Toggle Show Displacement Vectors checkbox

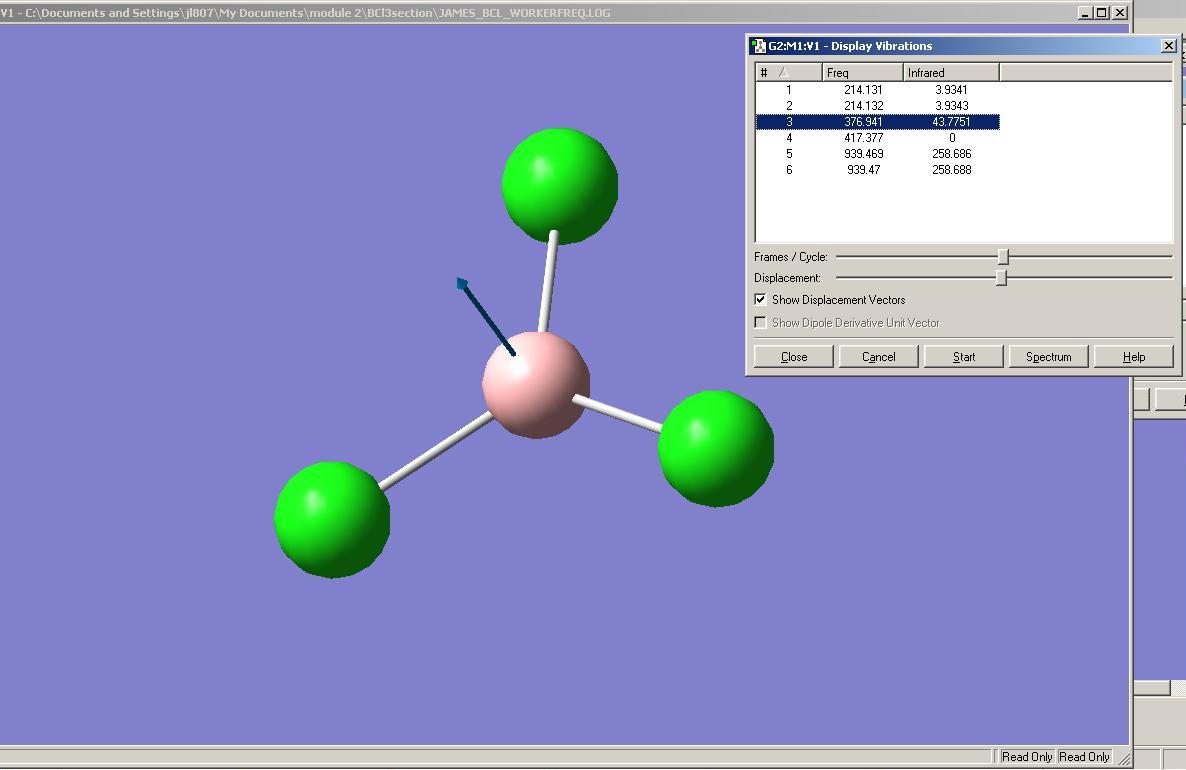click(x=760, y=300)
